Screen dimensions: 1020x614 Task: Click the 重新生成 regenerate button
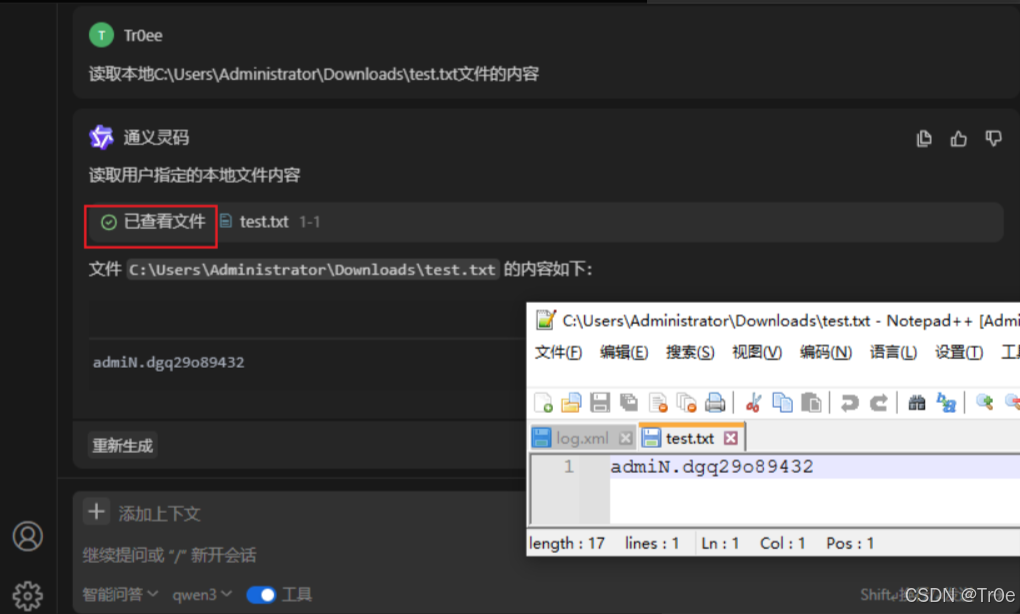122,446
